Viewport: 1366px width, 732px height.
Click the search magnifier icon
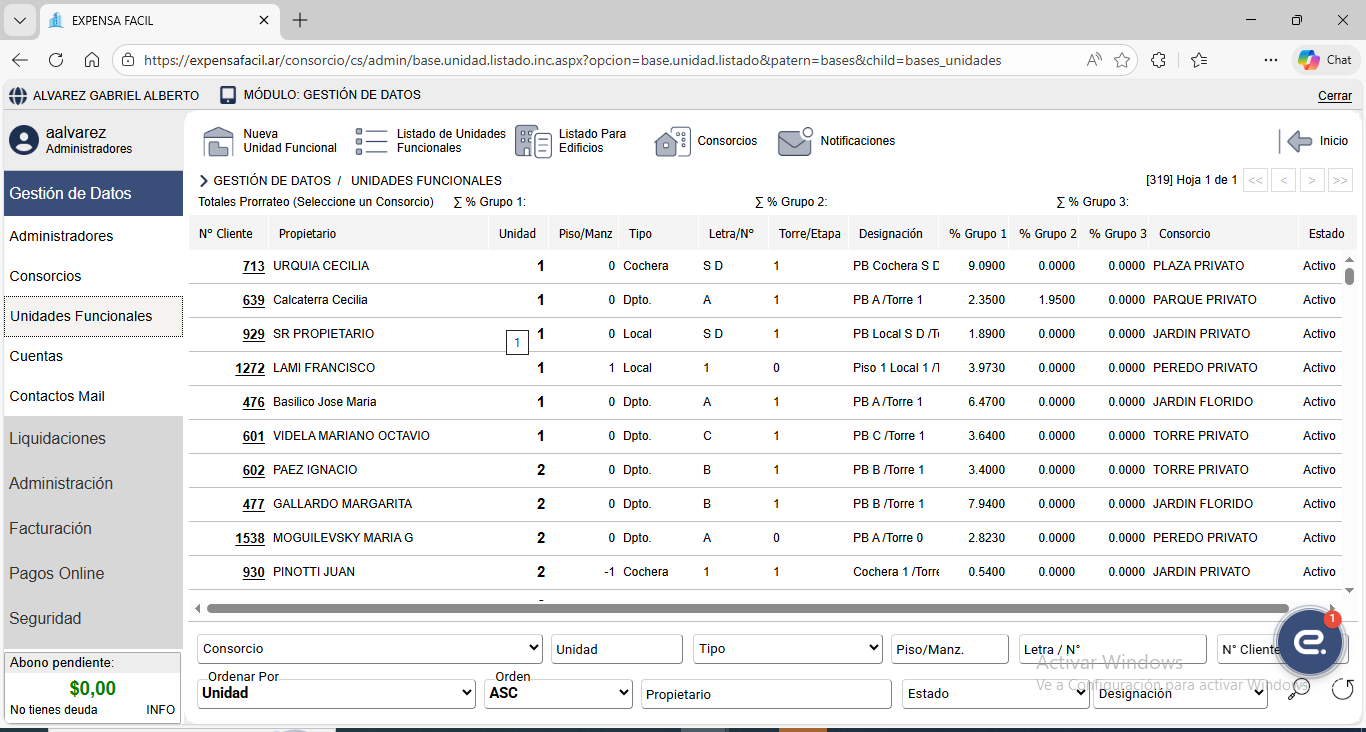click(x=1299, y=688)
